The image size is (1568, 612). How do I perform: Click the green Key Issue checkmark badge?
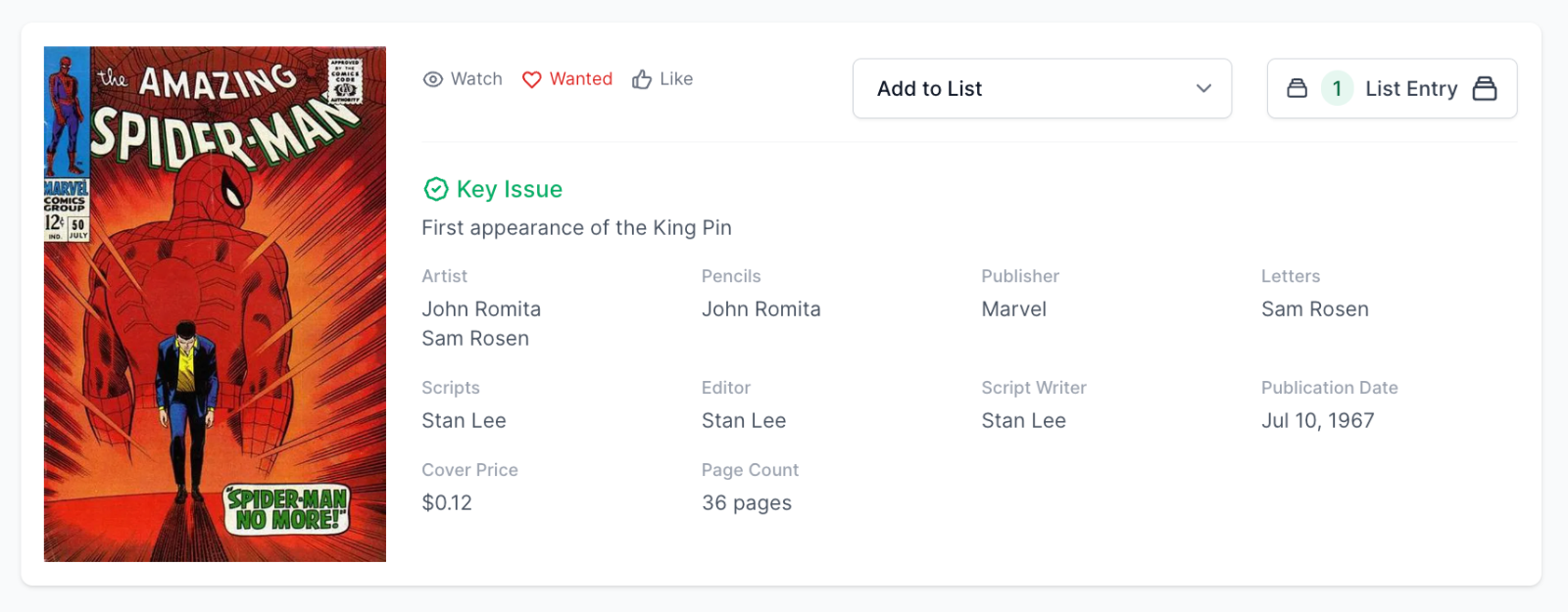436,189
